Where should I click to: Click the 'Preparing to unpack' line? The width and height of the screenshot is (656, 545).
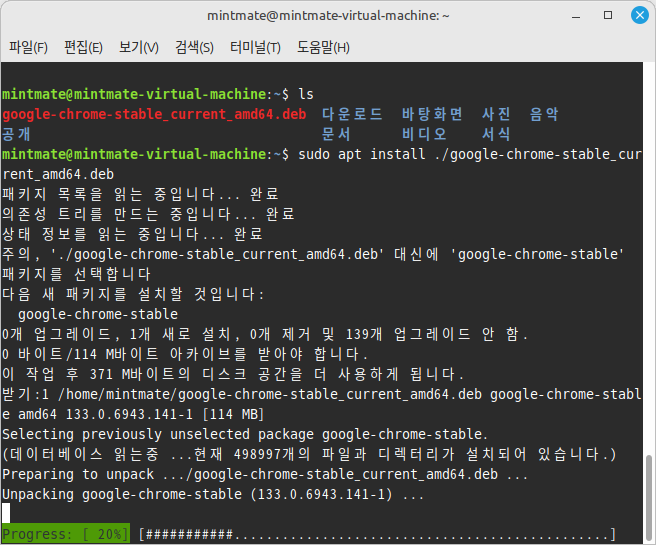click(x=265, y=474)
